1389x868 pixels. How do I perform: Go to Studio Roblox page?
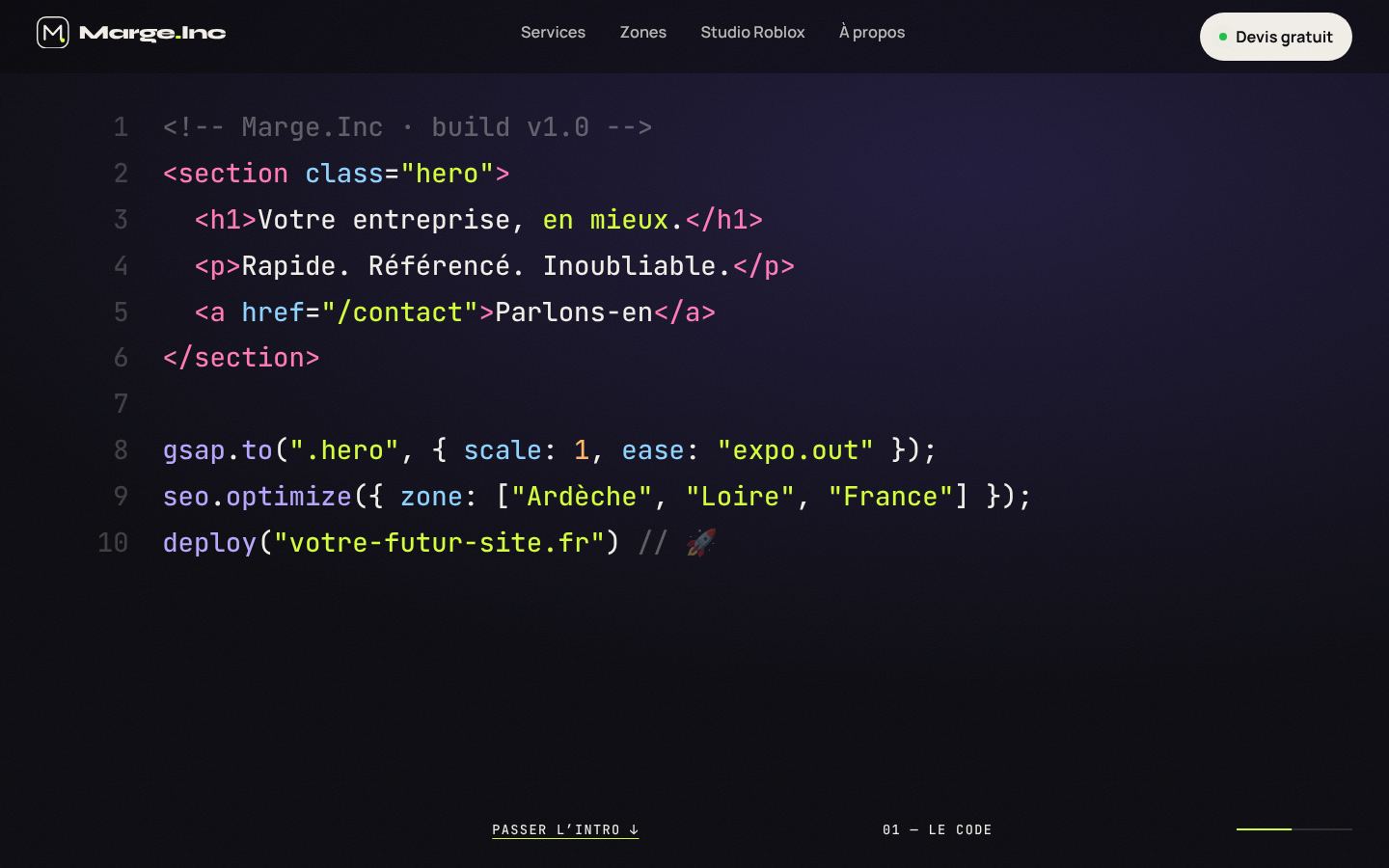pos(752,32)
